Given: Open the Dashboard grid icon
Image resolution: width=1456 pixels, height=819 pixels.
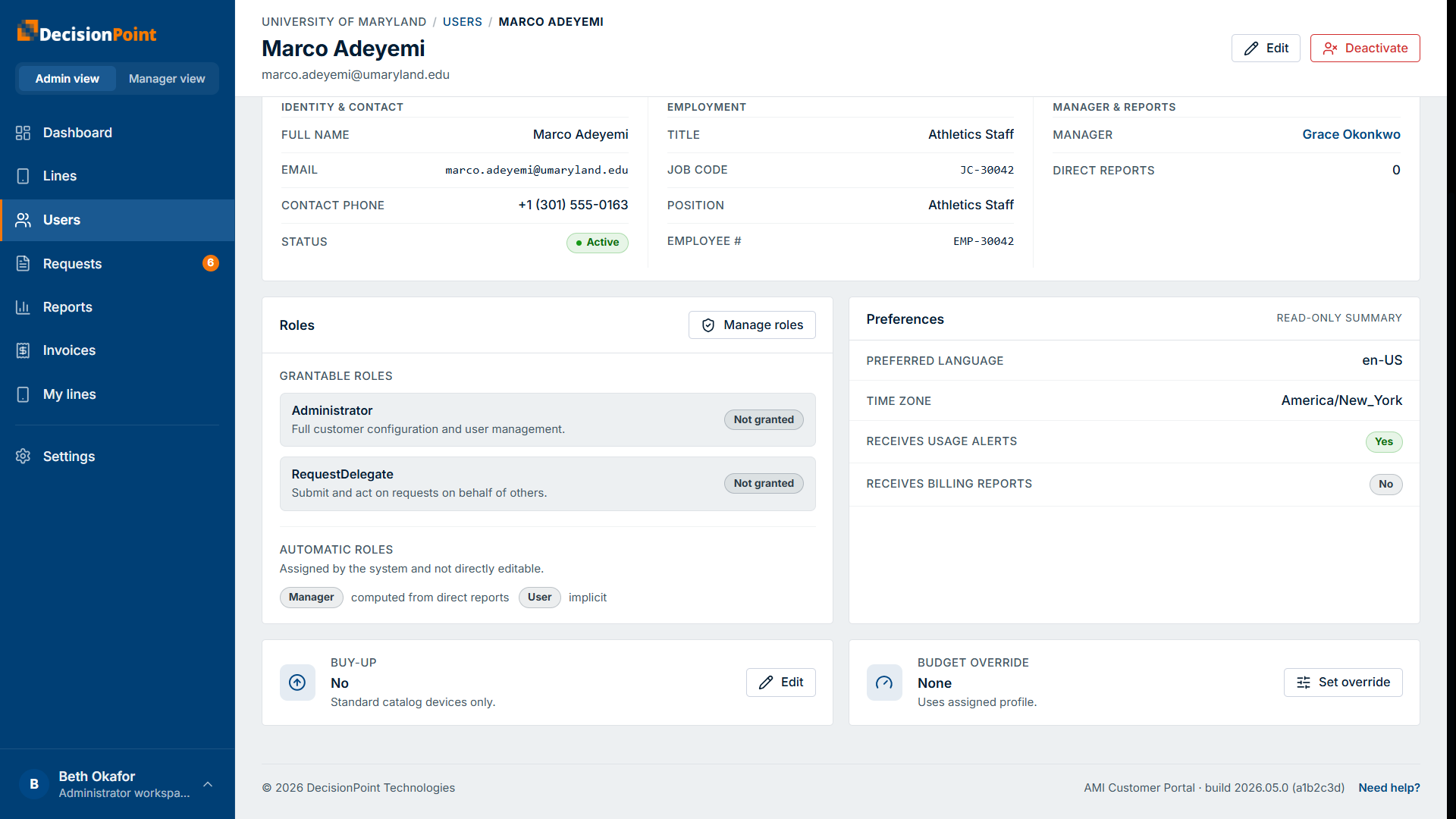Looking at the screenshot, I should coord(23,133).
